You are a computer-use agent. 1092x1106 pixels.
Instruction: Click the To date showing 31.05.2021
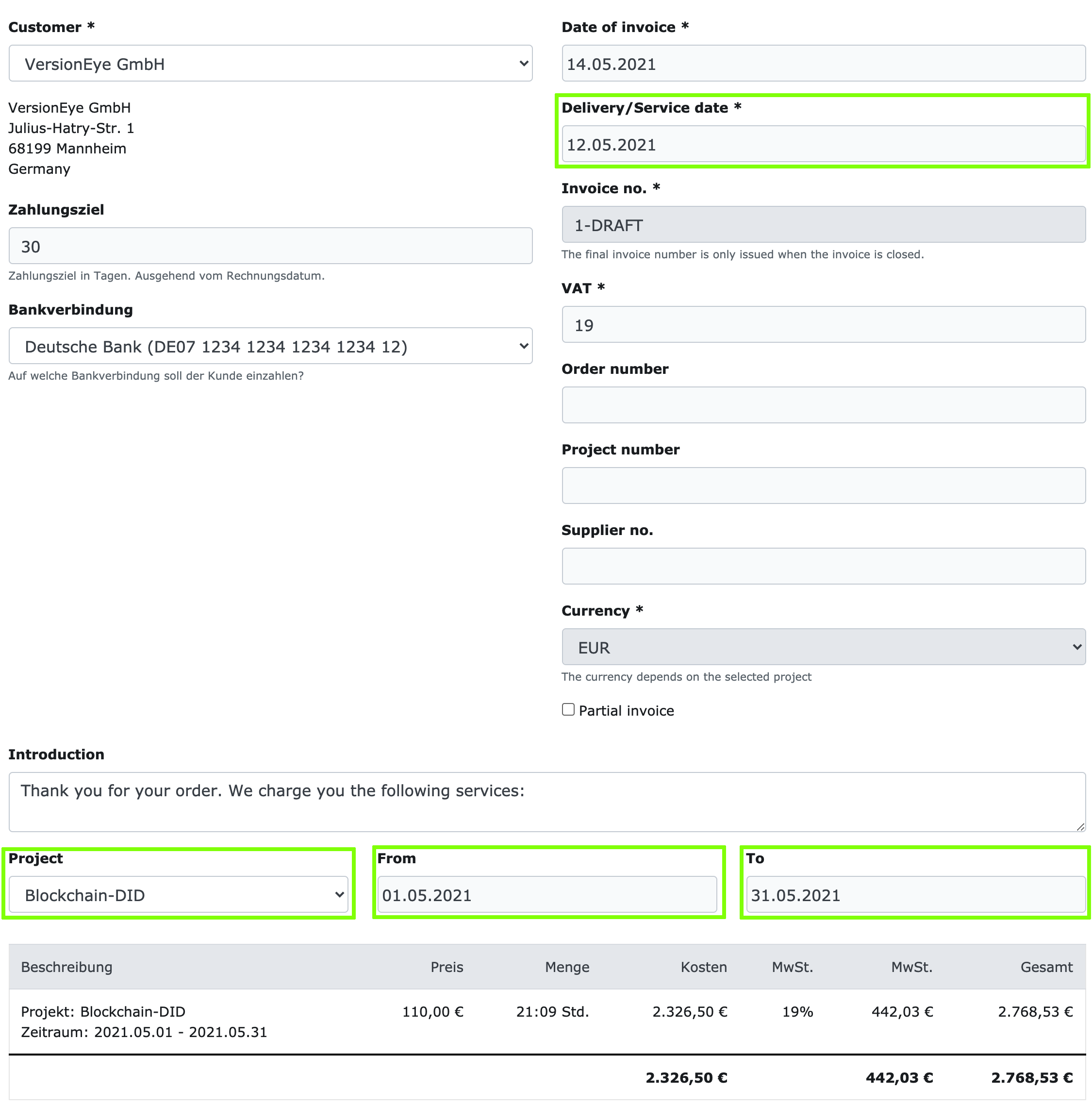(x=914, y=895)
